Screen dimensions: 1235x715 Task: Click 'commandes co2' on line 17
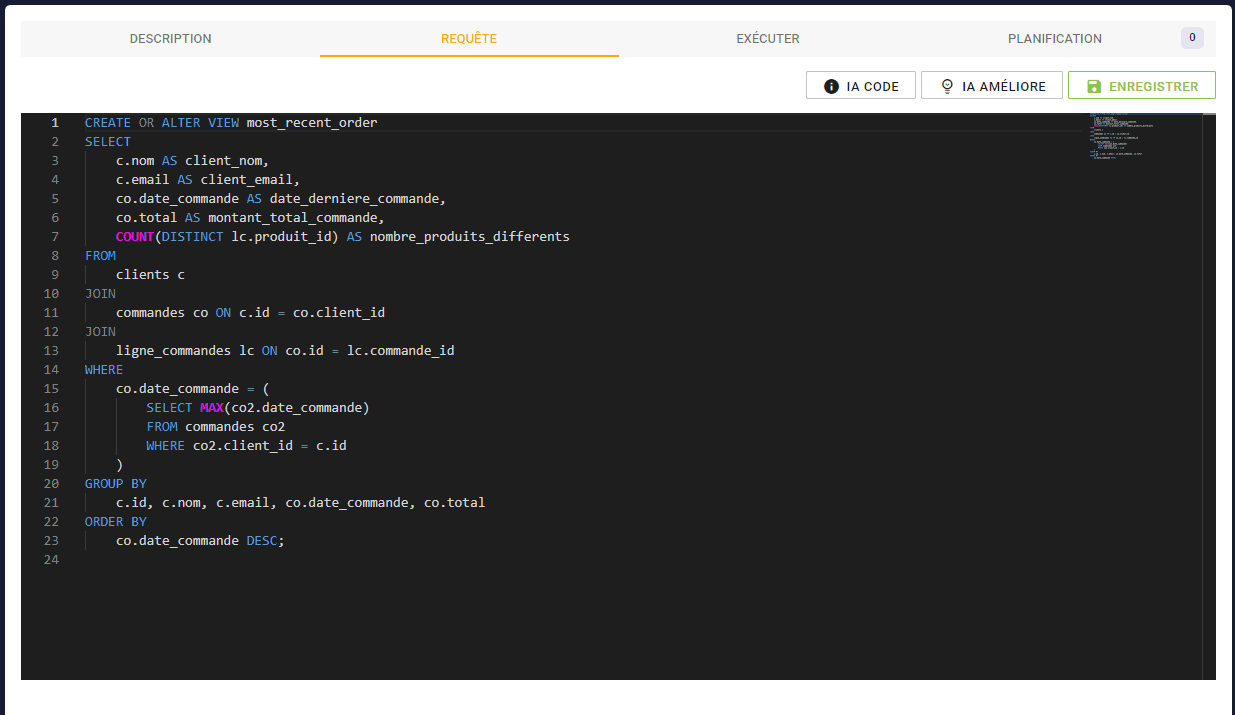coord(235,427)
